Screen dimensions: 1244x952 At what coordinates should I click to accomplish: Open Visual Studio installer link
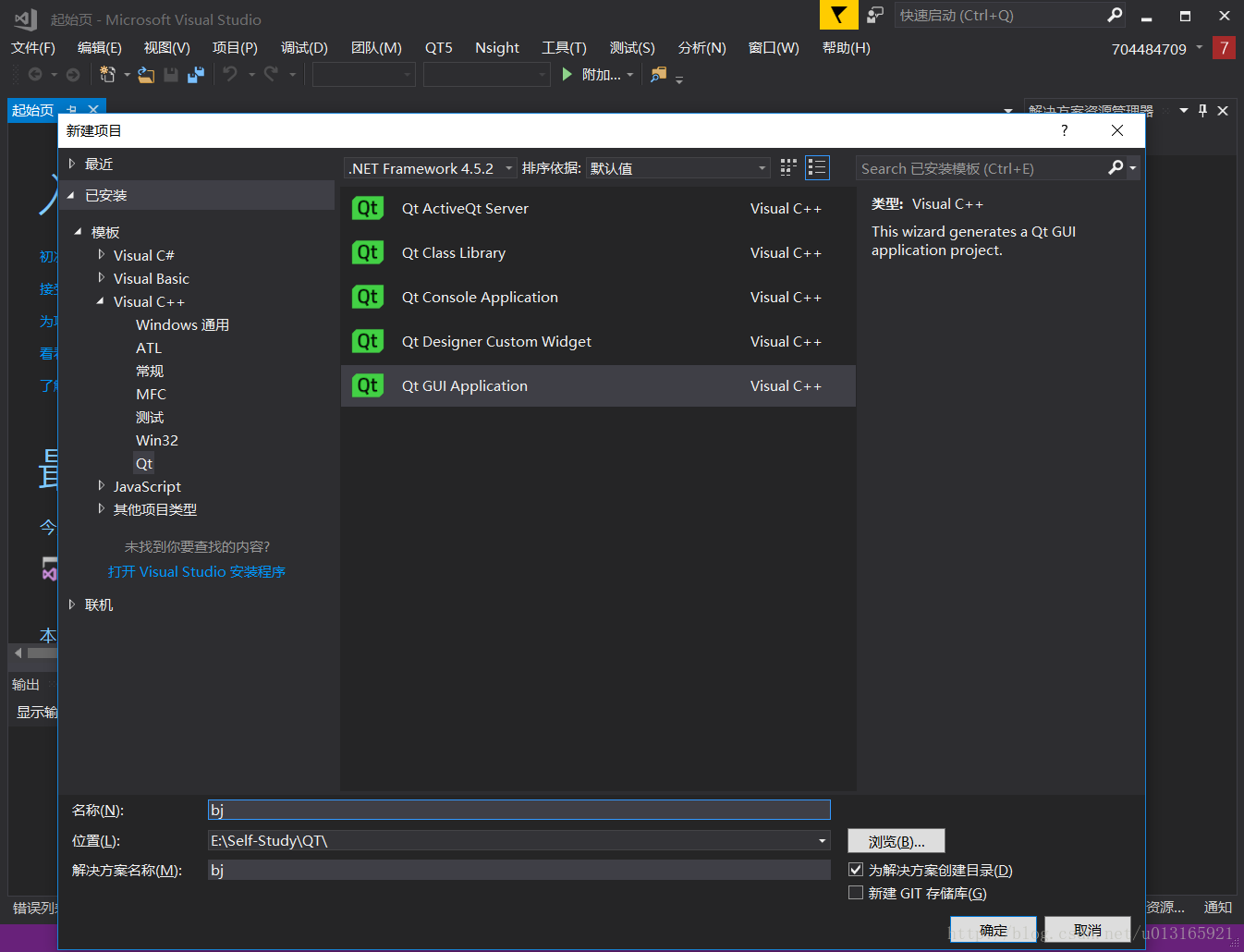coord(197,571)
